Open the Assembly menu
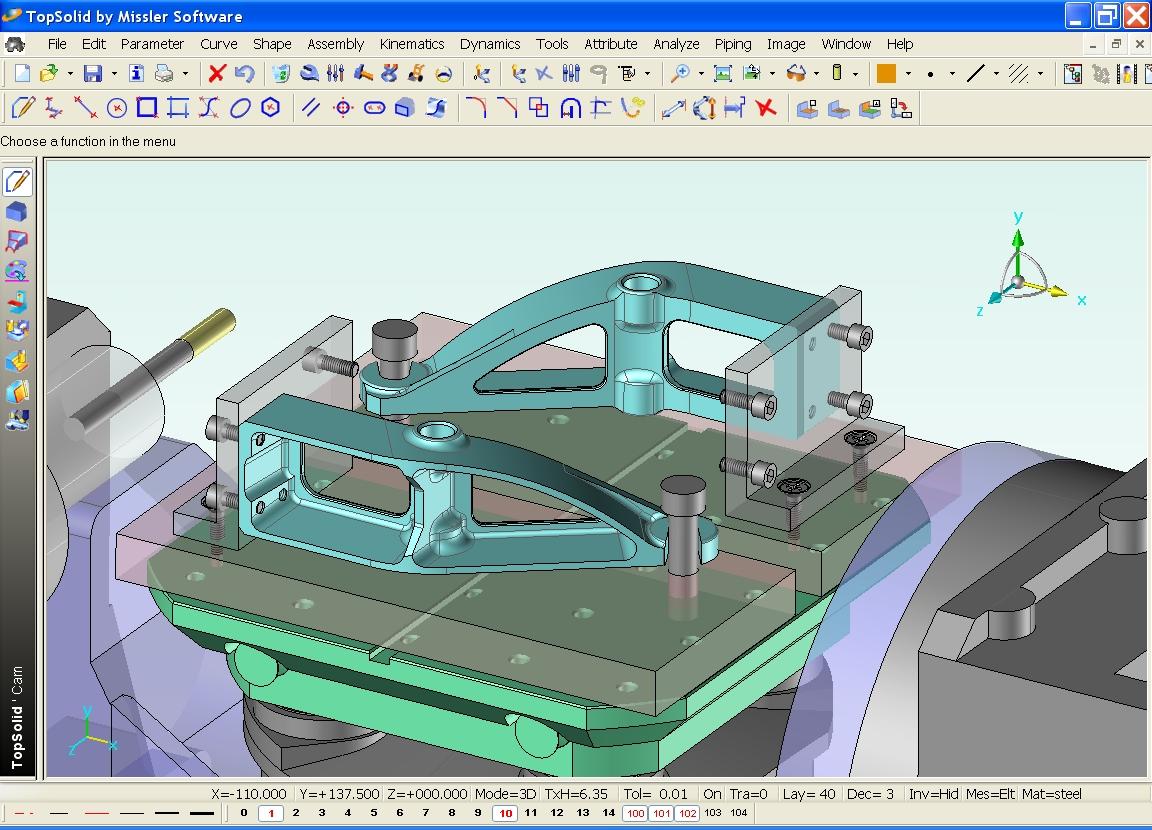The image size is (1152, 830). 335,44
